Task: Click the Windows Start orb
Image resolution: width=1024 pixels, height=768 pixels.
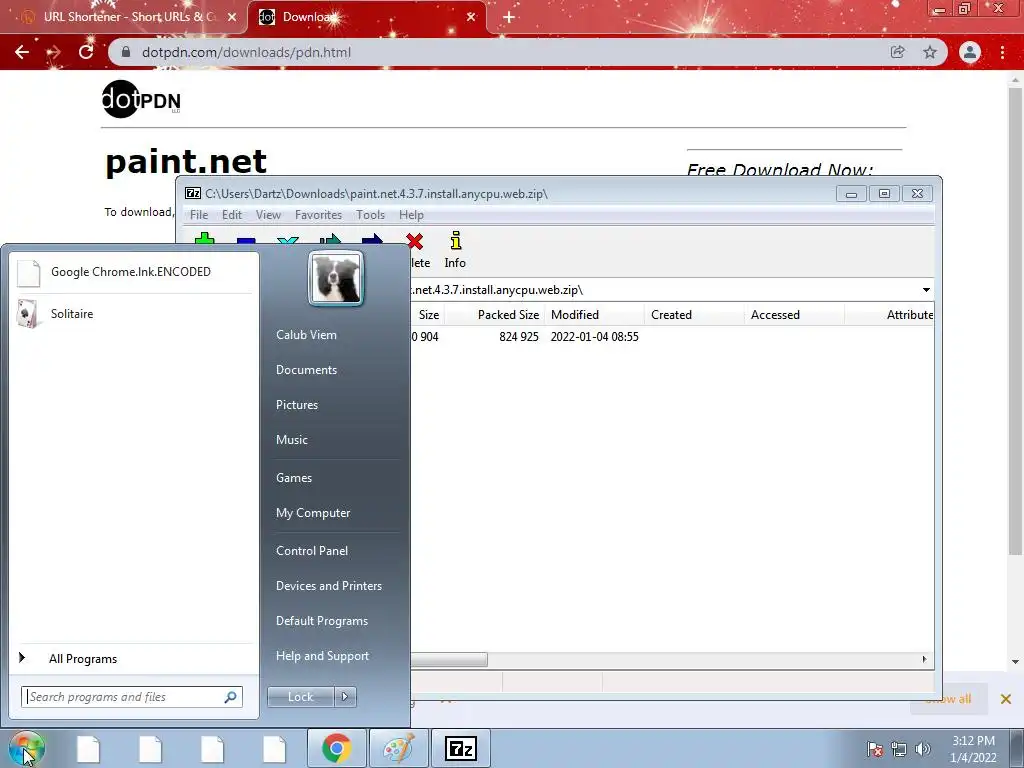Action: pyautogui.click(x=27, y=748)
